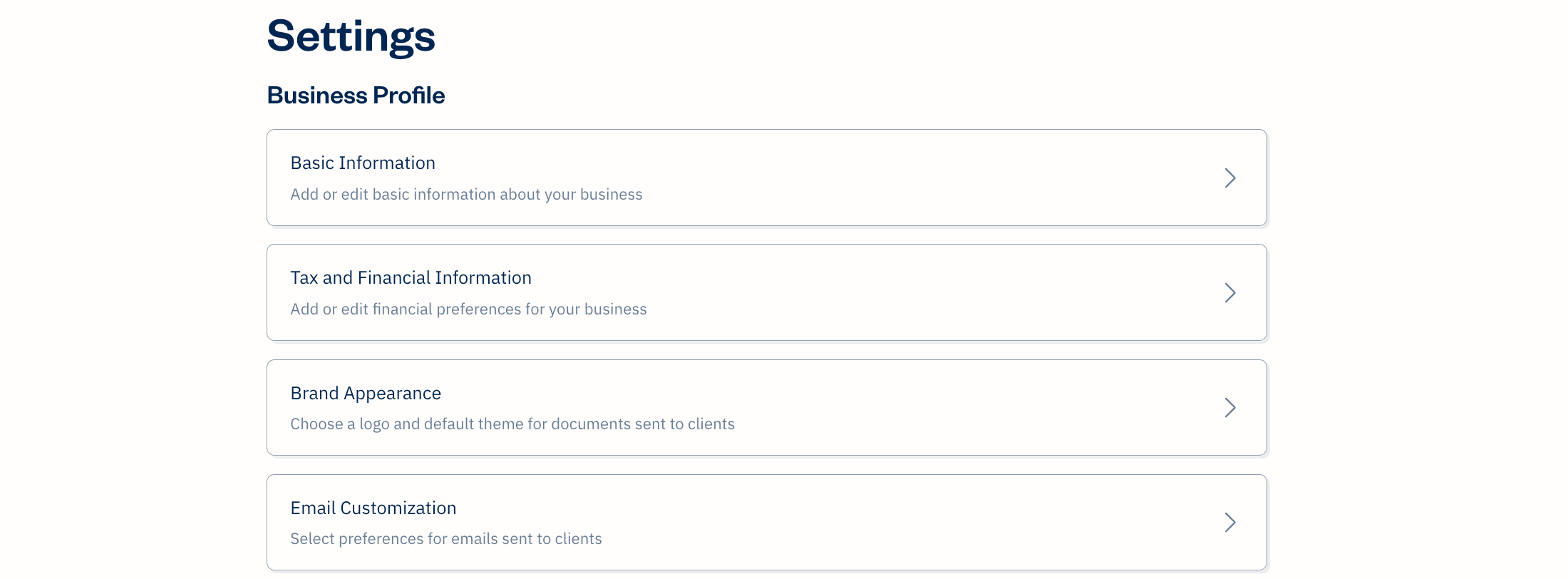Click the Business Profile section heading
This screenshot has width=1568, height=579.
356,96
